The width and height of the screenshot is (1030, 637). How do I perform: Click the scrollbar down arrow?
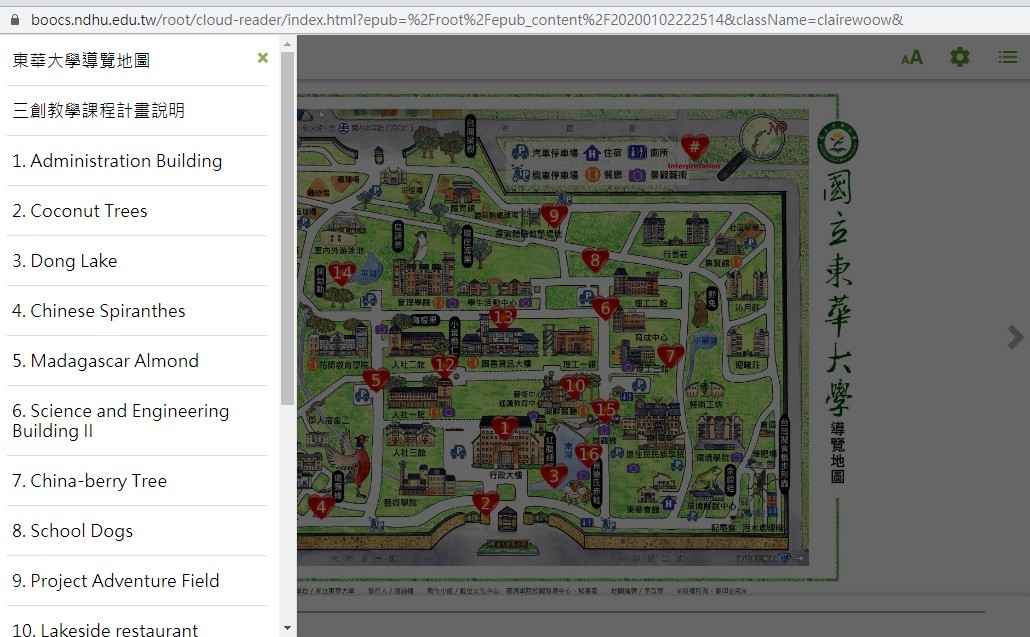tap(287, 628)
